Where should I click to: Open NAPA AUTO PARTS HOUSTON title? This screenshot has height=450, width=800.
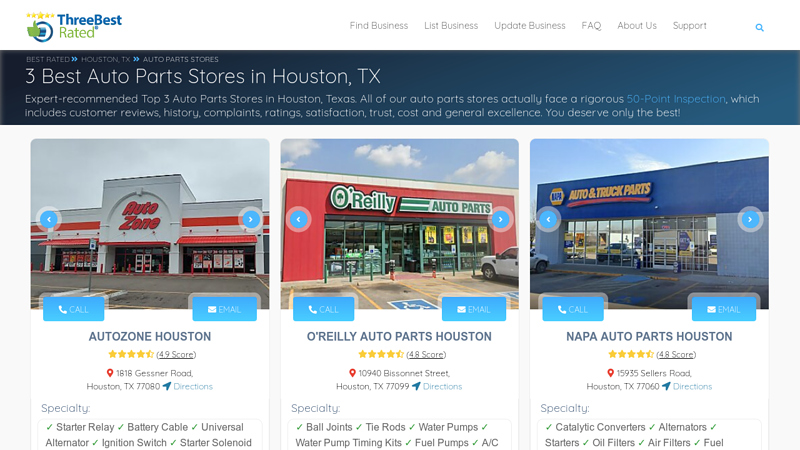pyautogui.click(x=649, y=337)
